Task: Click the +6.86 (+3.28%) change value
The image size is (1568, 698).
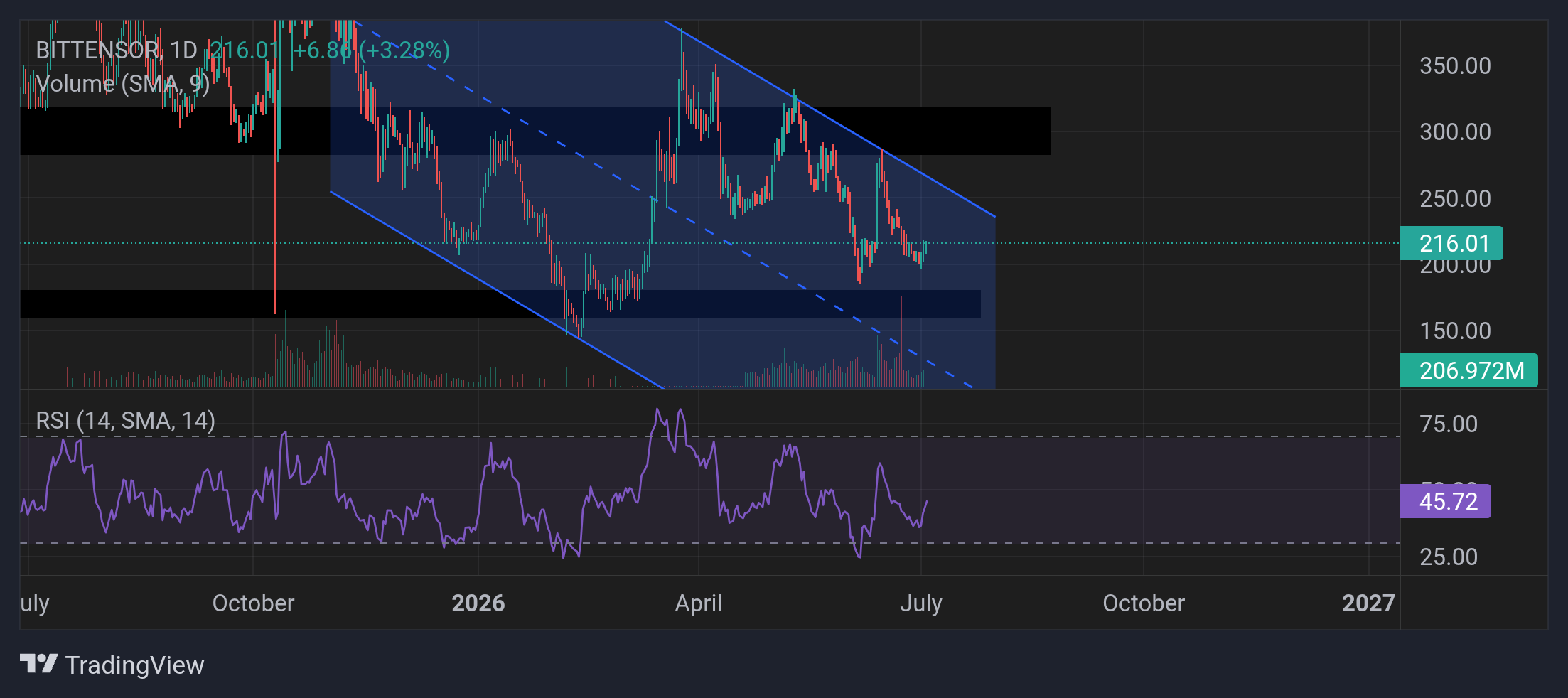Action: (372, 50)
